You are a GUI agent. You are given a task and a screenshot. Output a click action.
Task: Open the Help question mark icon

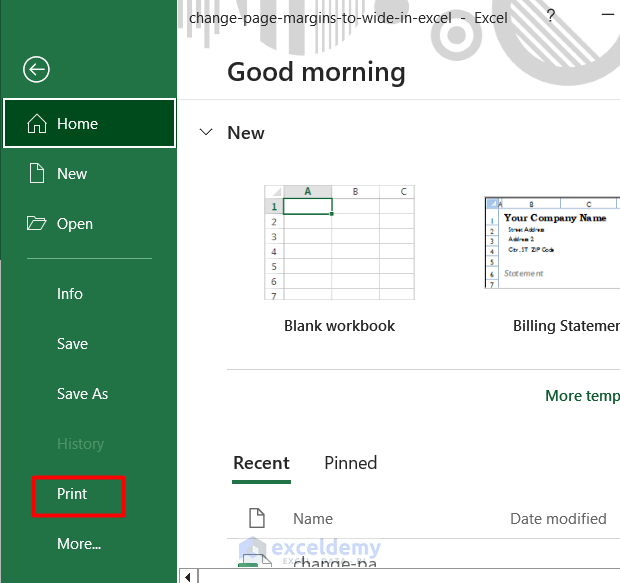pos(550,16)
